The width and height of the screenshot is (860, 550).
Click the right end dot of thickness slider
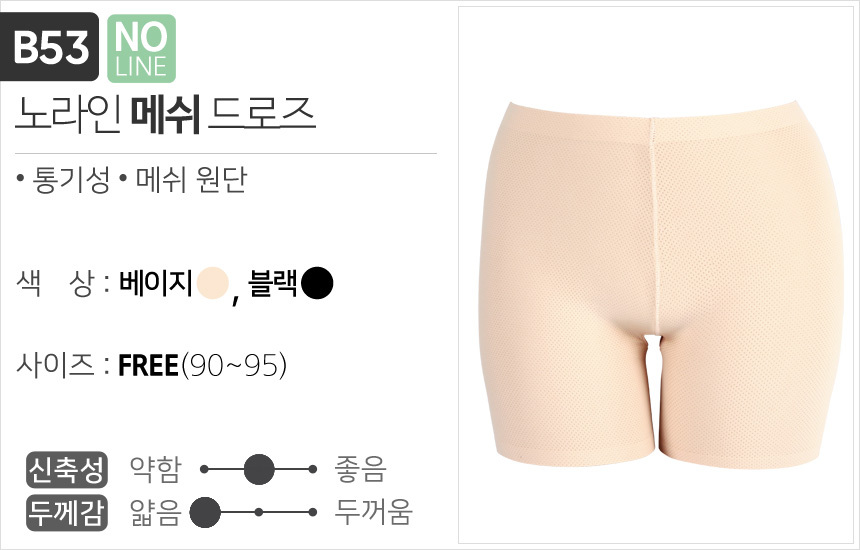313,512
